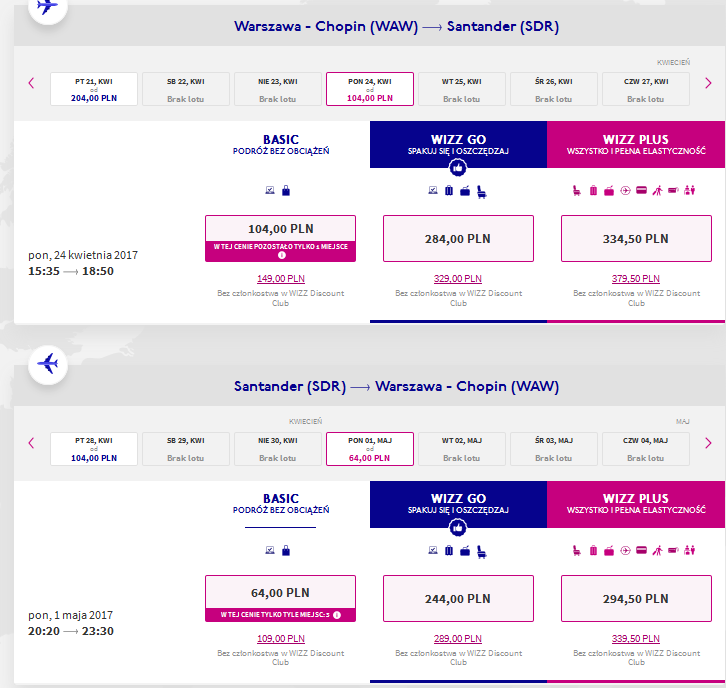Select outbound date PON 24, KWI
Viewport: 726px width, 688px height.
click(x=370, y=89)
